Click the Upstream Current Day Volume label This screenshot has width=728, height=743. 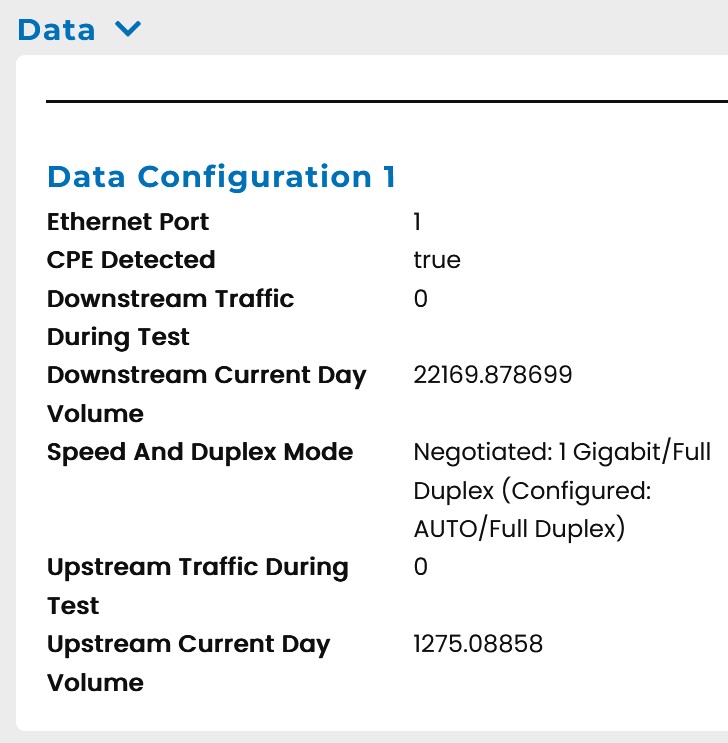tap(188, 663)
